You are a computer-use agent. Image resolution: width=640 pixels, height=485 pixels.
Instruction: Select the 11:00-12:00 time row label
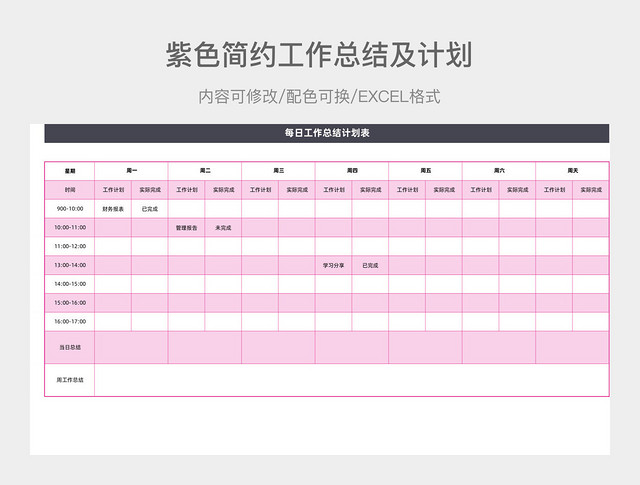(x=70, y=246)
